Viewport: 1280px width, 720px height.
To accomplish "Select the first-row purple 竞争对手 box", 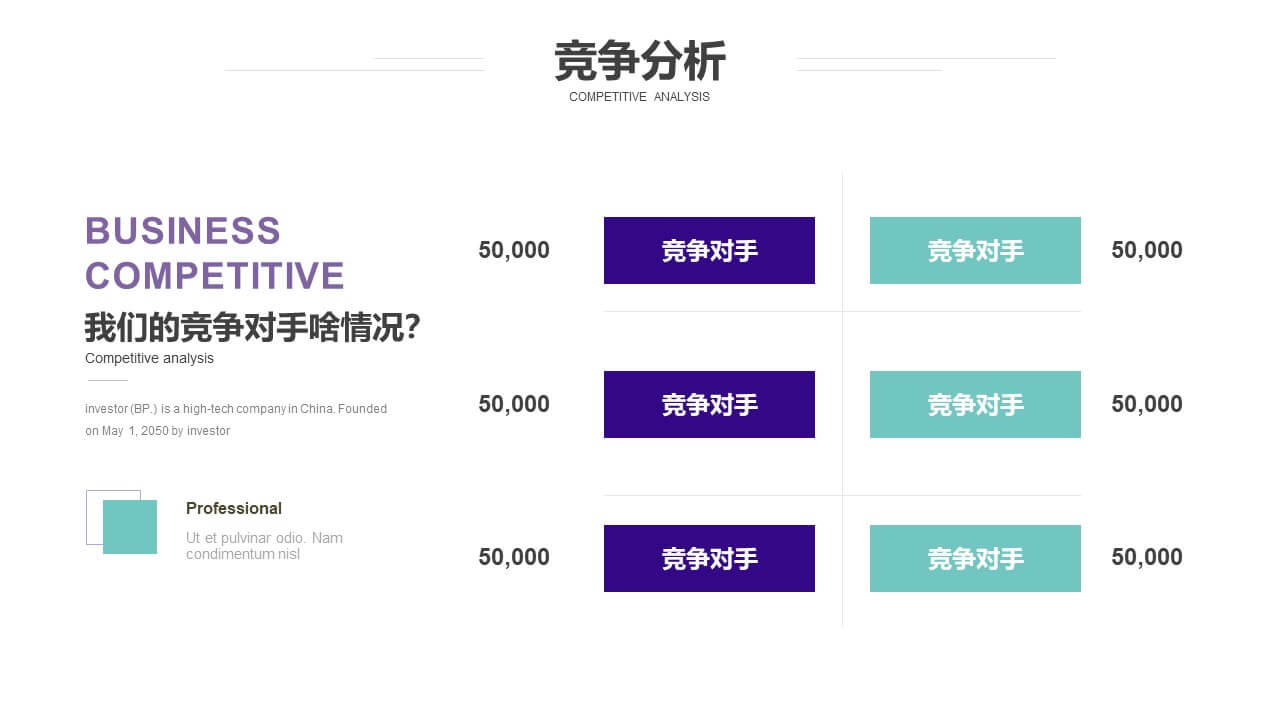I will 709,250.
